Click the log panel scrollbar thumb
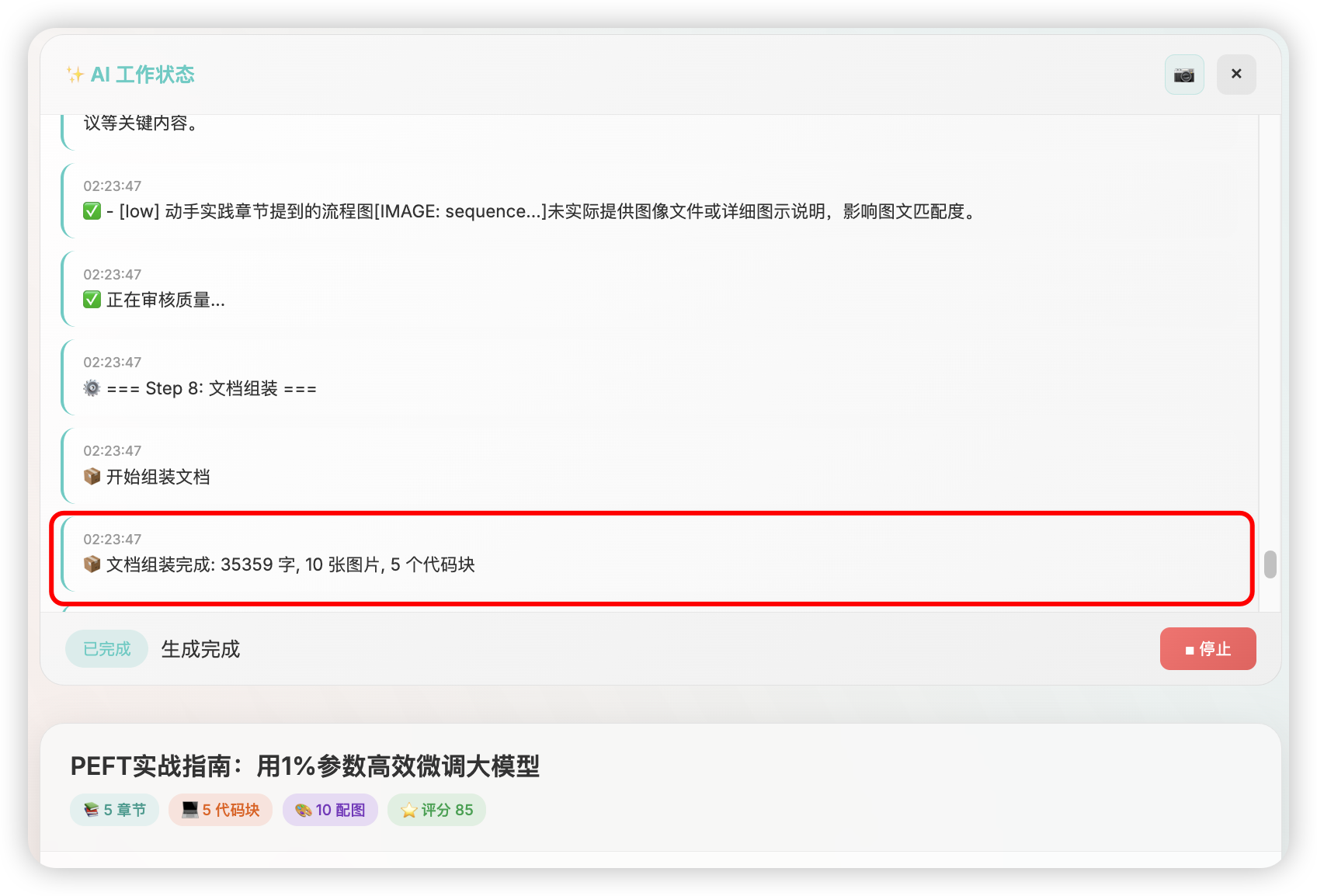This screenshot has height=896, width=1317. (1270, 564)
